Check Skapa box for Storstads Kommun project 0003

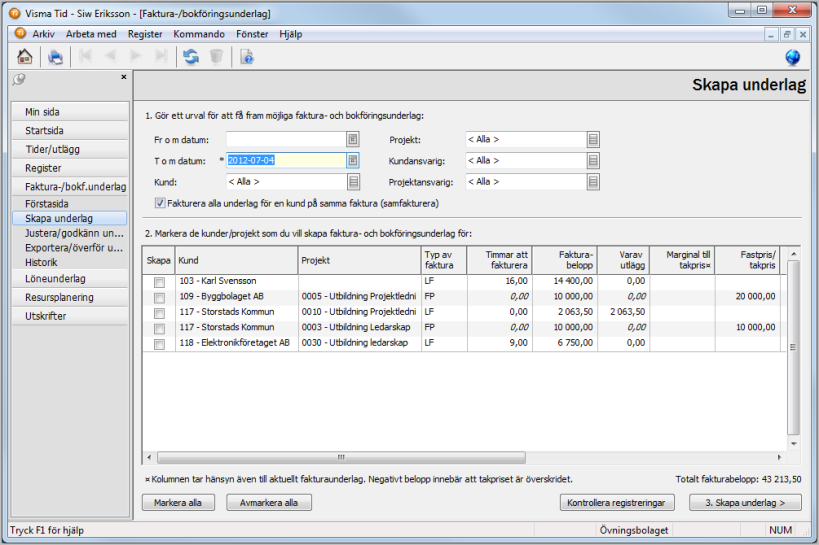159,329
